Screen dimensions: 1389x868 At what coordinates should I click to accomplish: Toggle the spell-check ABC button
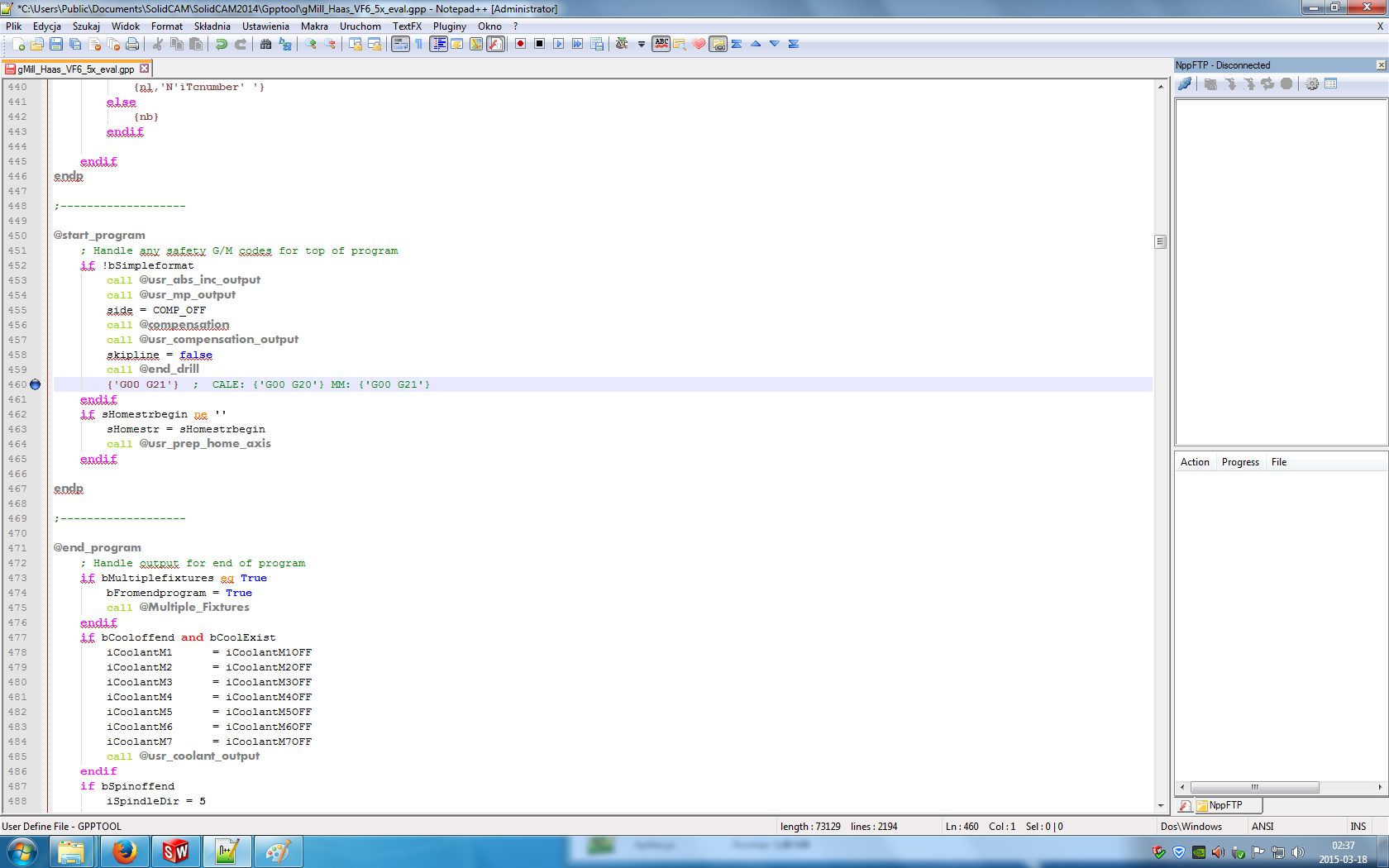661,44
